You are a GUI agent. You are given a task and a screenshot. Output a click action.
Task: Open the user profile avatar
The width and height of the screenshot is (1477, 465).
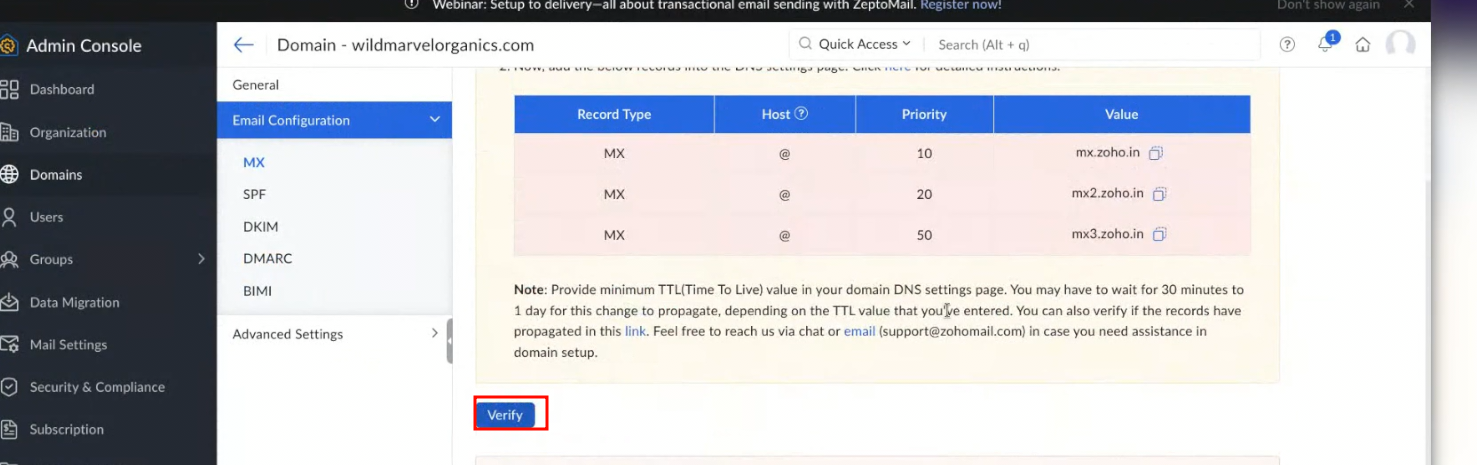[x=1400, y=45]
